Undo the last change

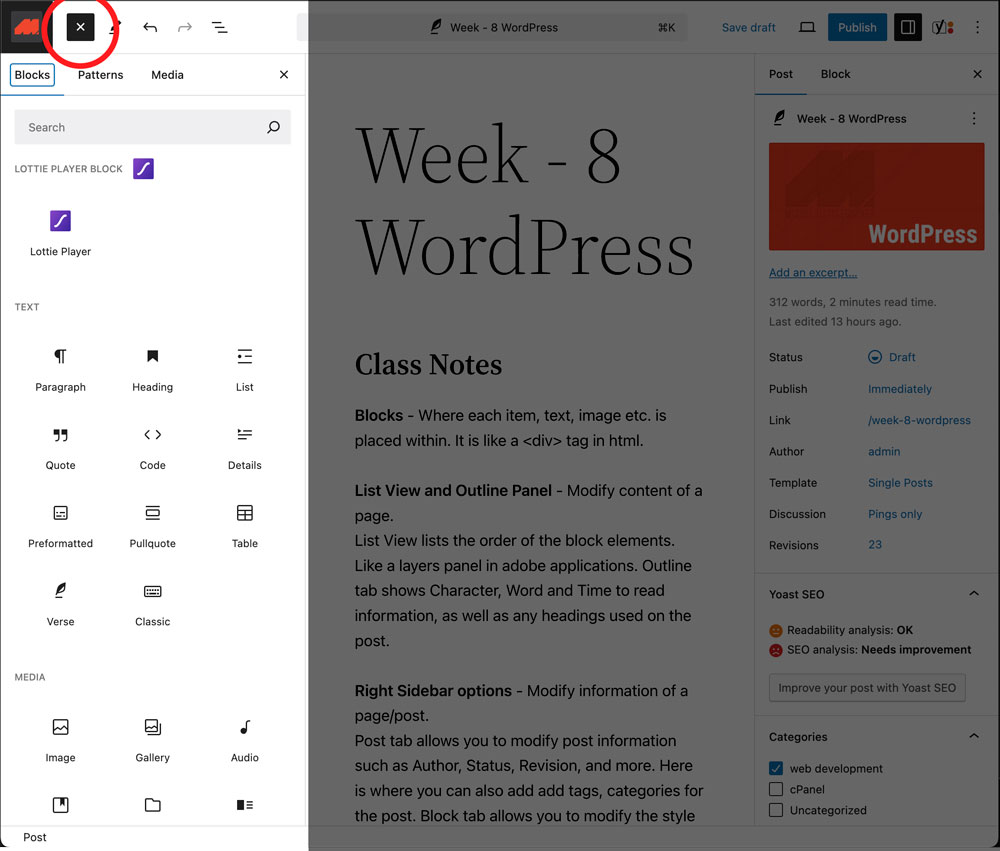click(150, 27)
